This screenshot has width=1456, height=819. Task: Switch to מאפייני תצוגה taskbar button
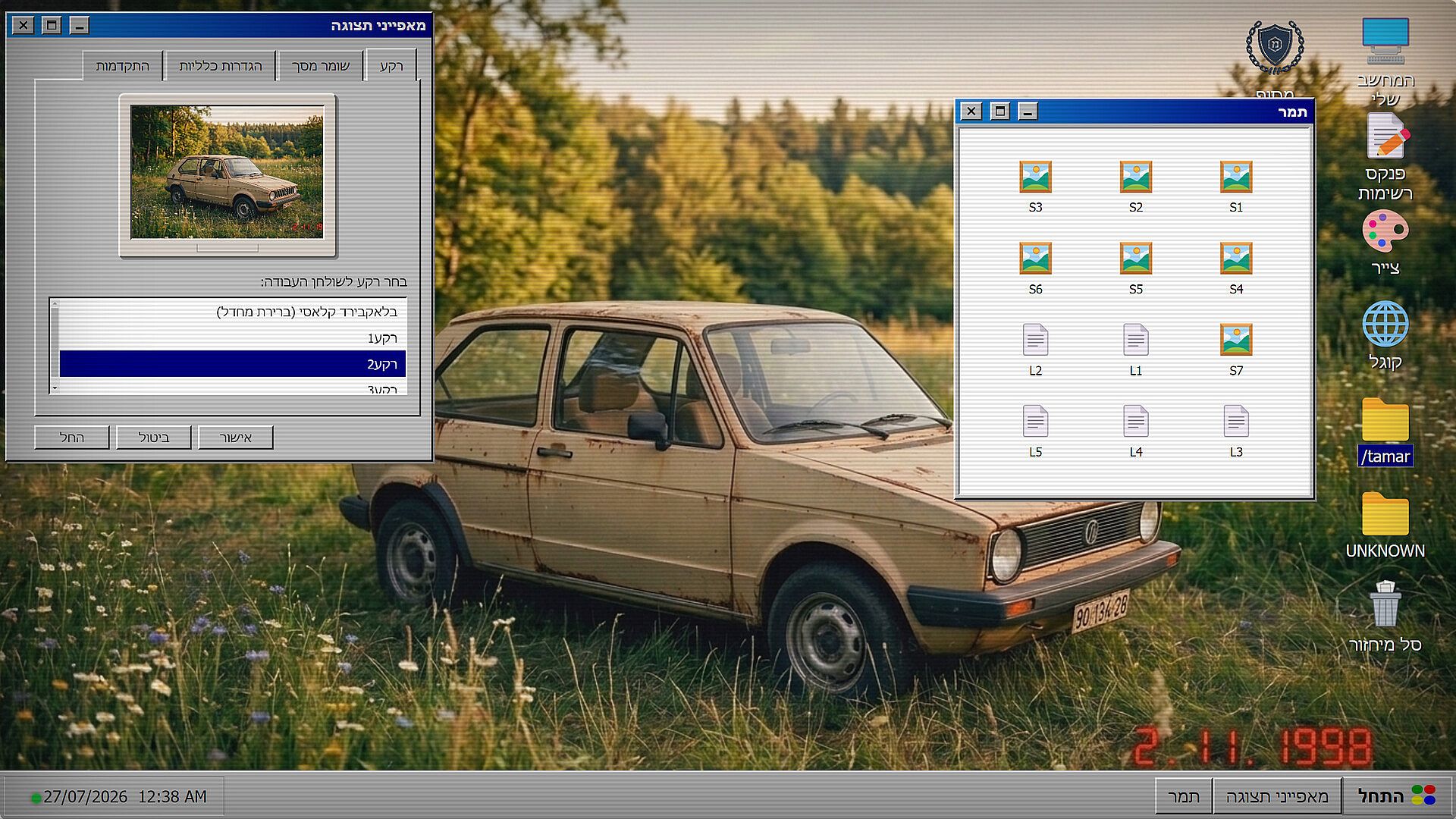pos(1277,796)
